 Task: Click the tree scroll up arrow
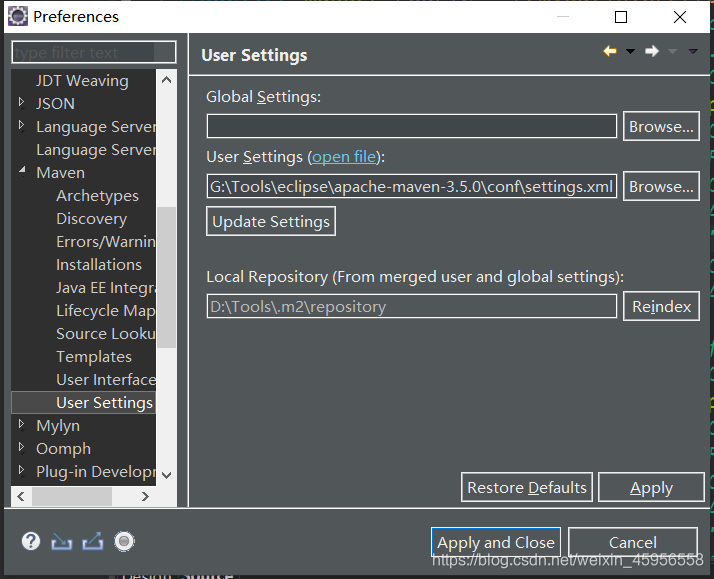click(167, 80)
